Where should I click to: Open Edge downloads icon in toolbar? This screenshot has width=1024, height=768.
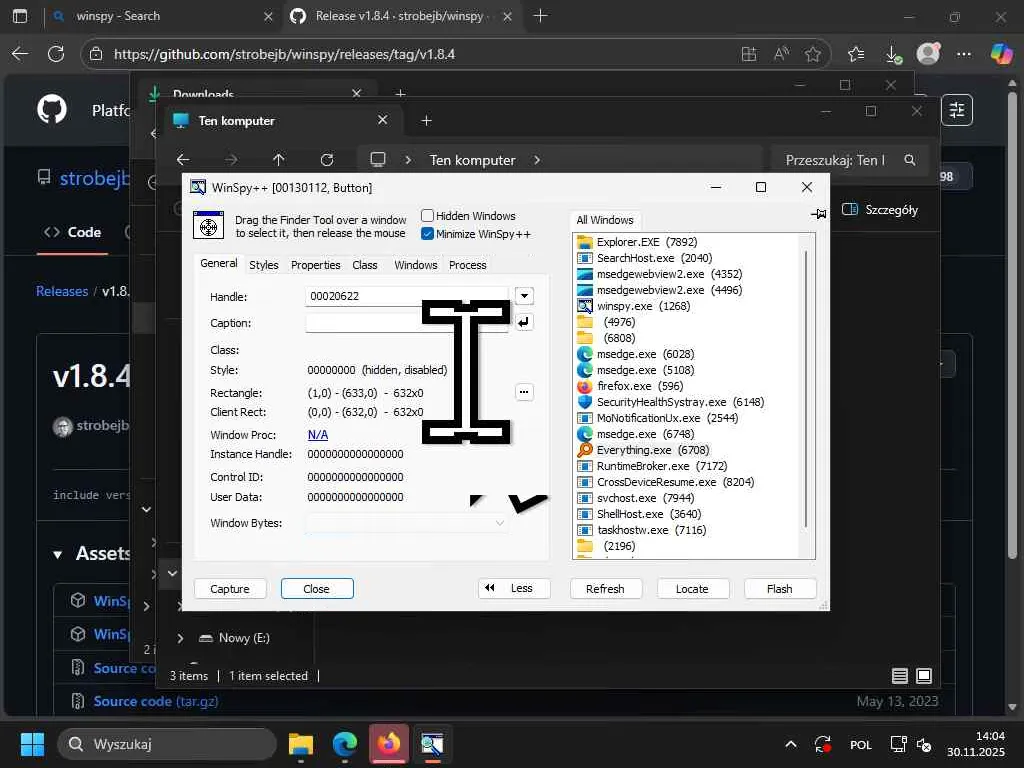pos(893,54)
